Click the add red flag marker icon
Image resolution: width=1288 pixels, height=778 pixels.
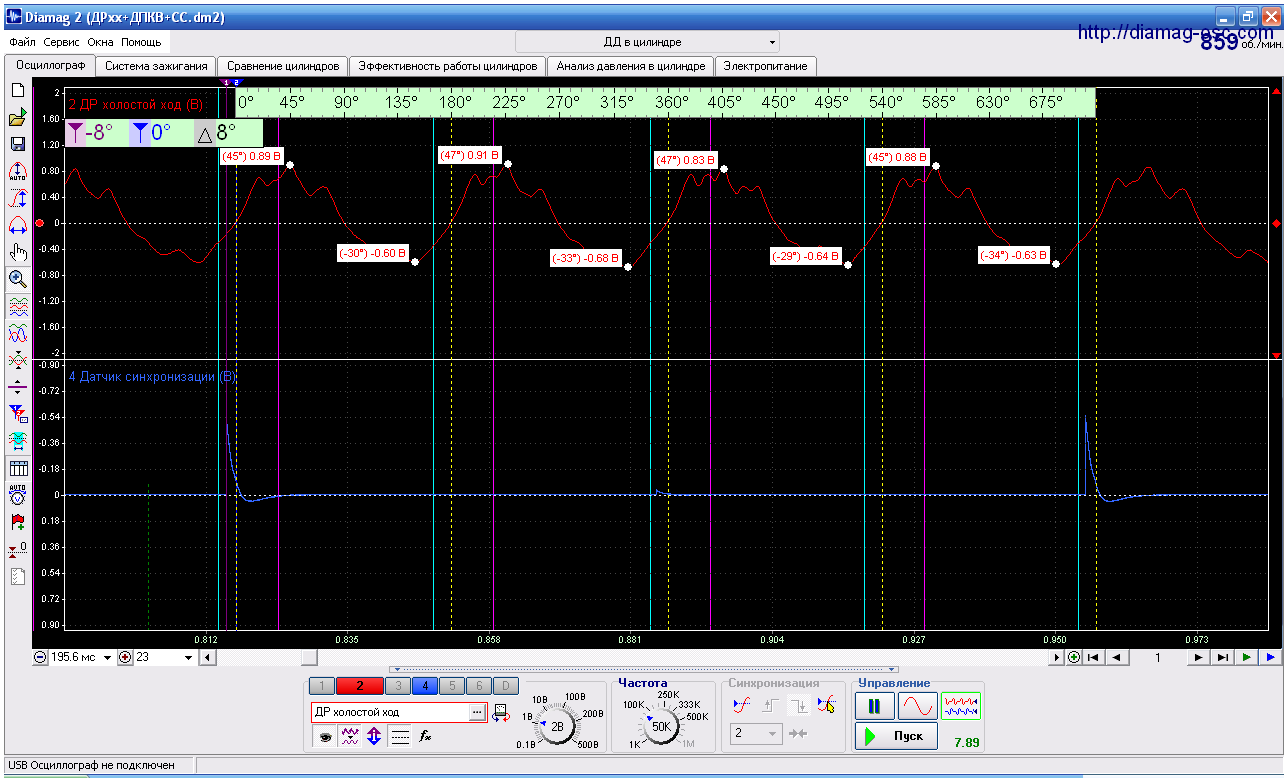tap(17, 522)
